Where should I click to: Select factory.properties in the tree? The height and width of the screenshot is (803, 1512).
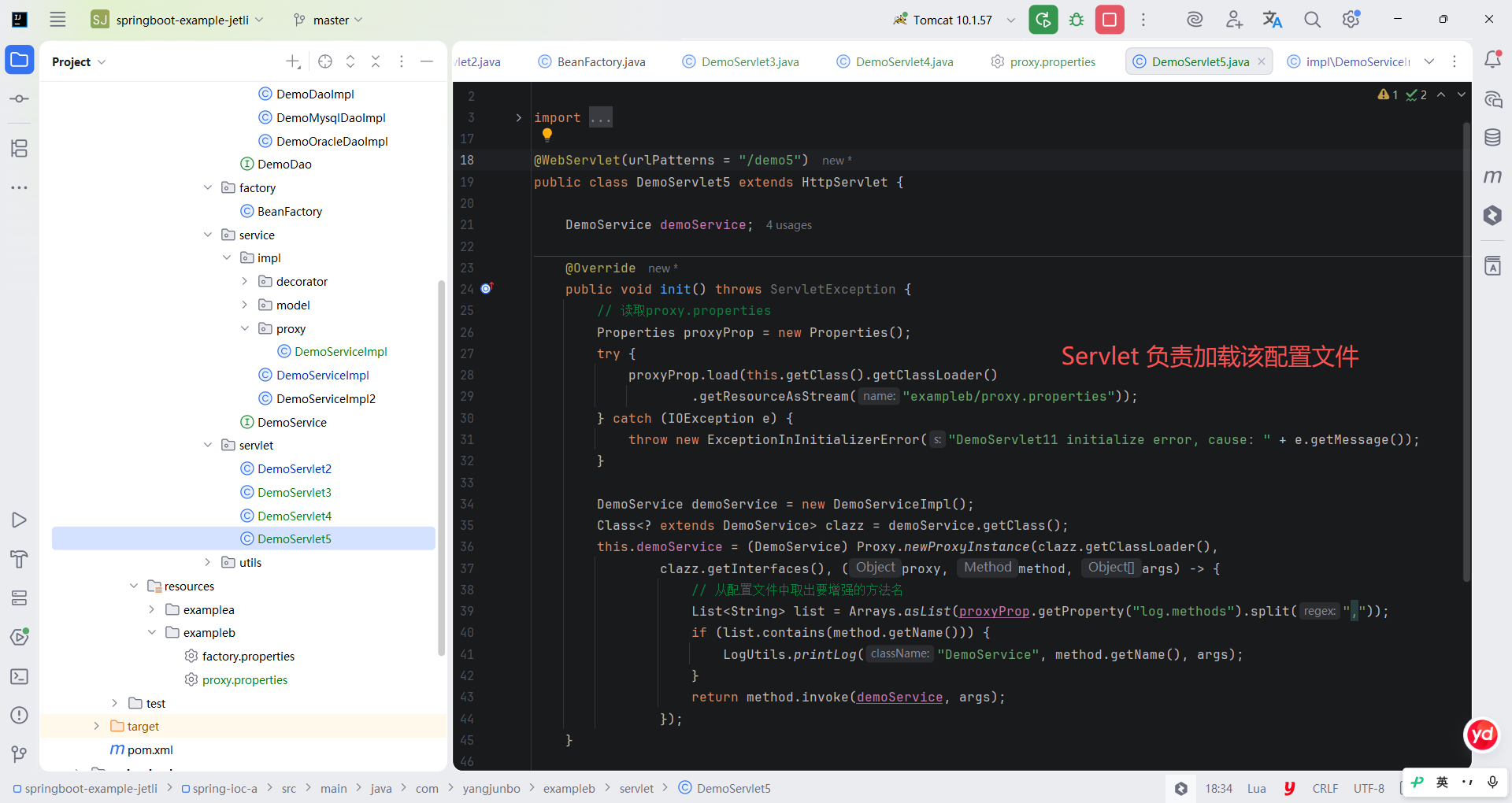coord(248,656)
